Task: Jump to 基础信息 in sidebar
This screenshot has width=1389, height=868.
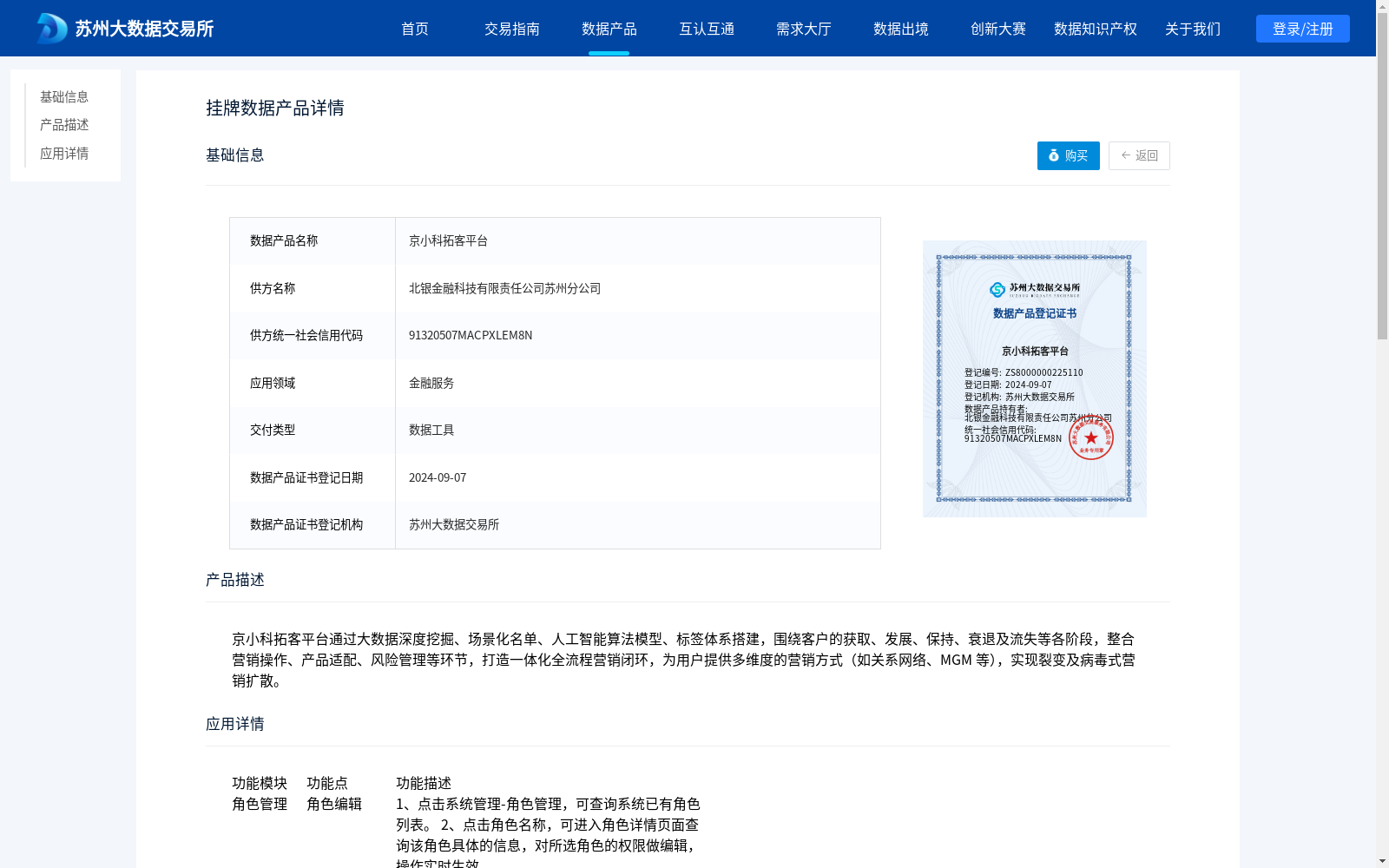Action: pyautogui.click(x=64, y=96)
